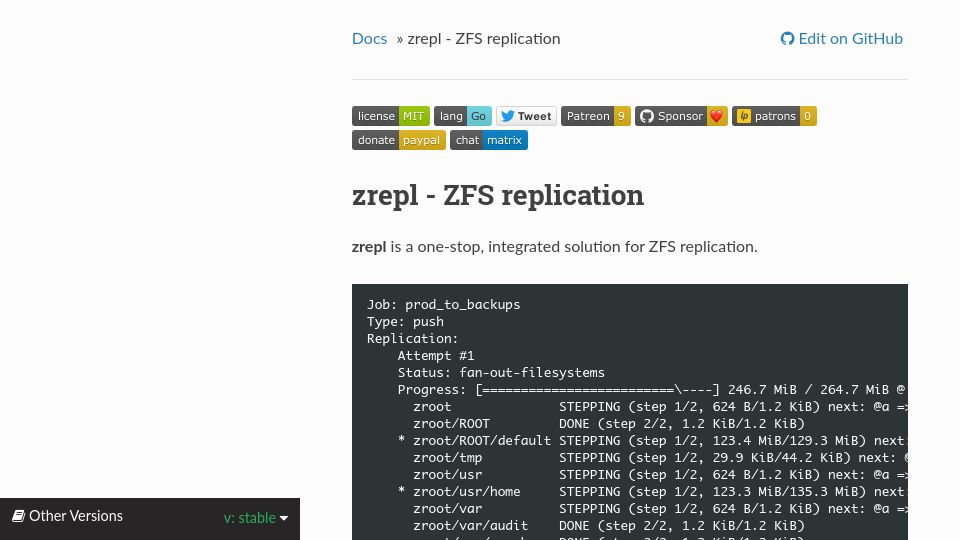Click the 246.7 MiB / 264.7 MiB value
This screenshot has height=540, width=960.
pos(808,389)
